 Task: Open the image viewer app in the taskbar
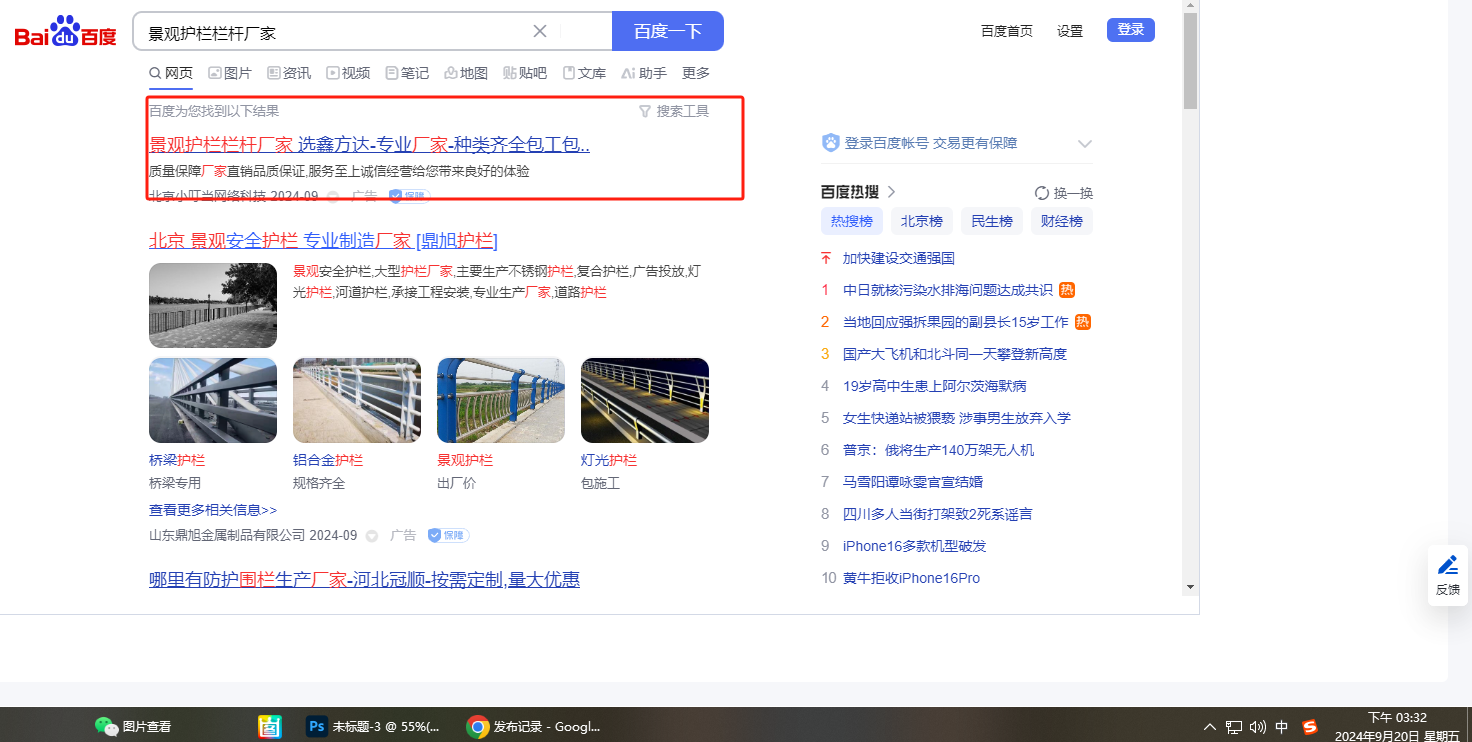click(x=269, y=727)
